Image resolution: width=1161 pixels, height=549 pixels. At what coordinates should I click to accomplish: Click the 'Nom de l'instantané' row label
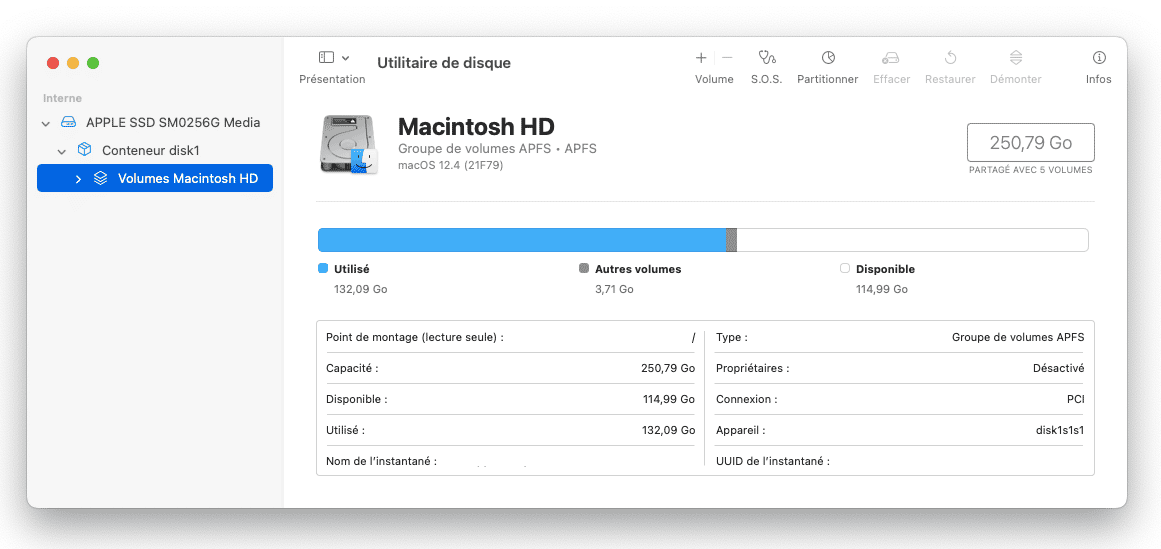[381, 461]
